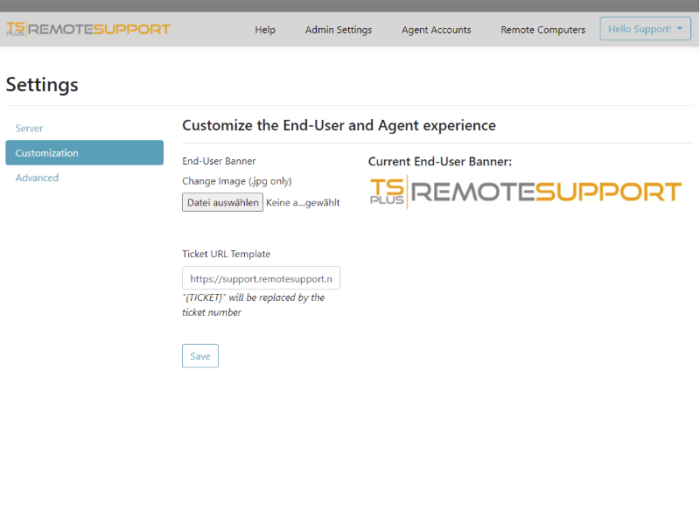Click Customize the End-User and Agent experience heading
Image resolution: width=700 pixels, height=525 pixels.
click(x=339, y=125)
